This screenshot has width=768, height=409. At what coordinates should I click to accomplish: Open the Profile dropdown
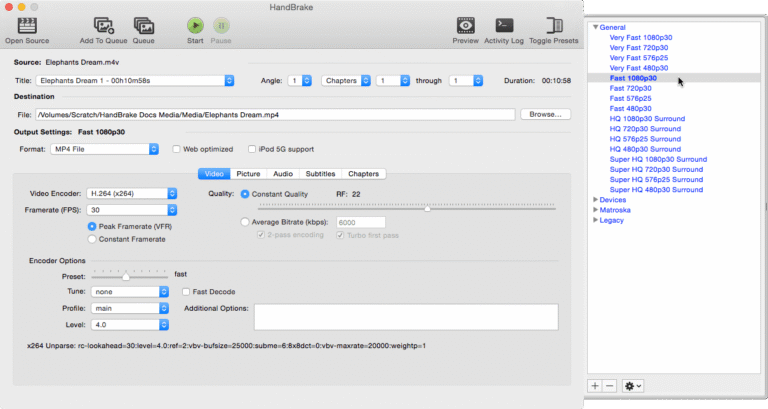coord(130,308)
